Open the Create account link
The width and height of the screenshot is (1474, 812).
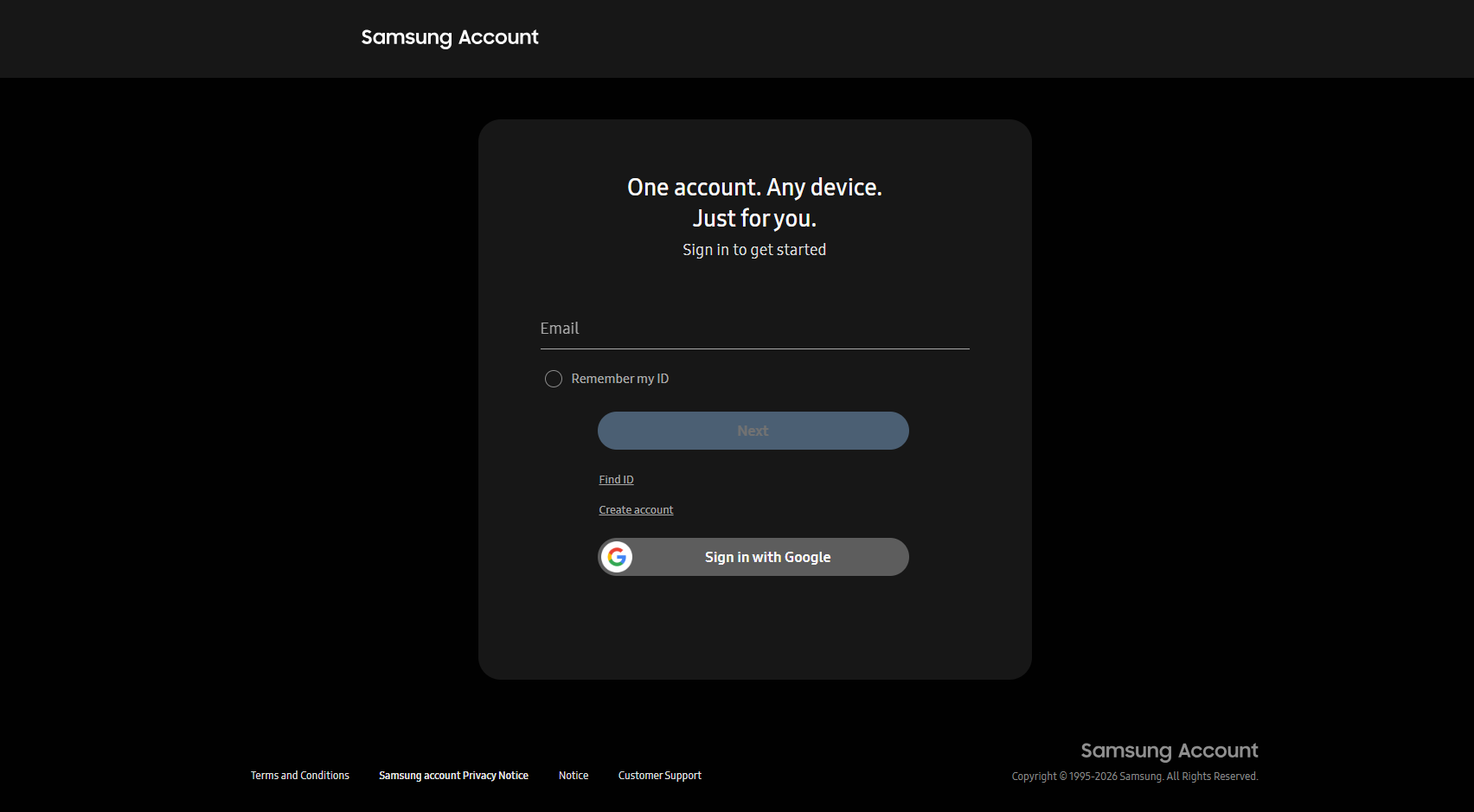[x=636, y=509]
